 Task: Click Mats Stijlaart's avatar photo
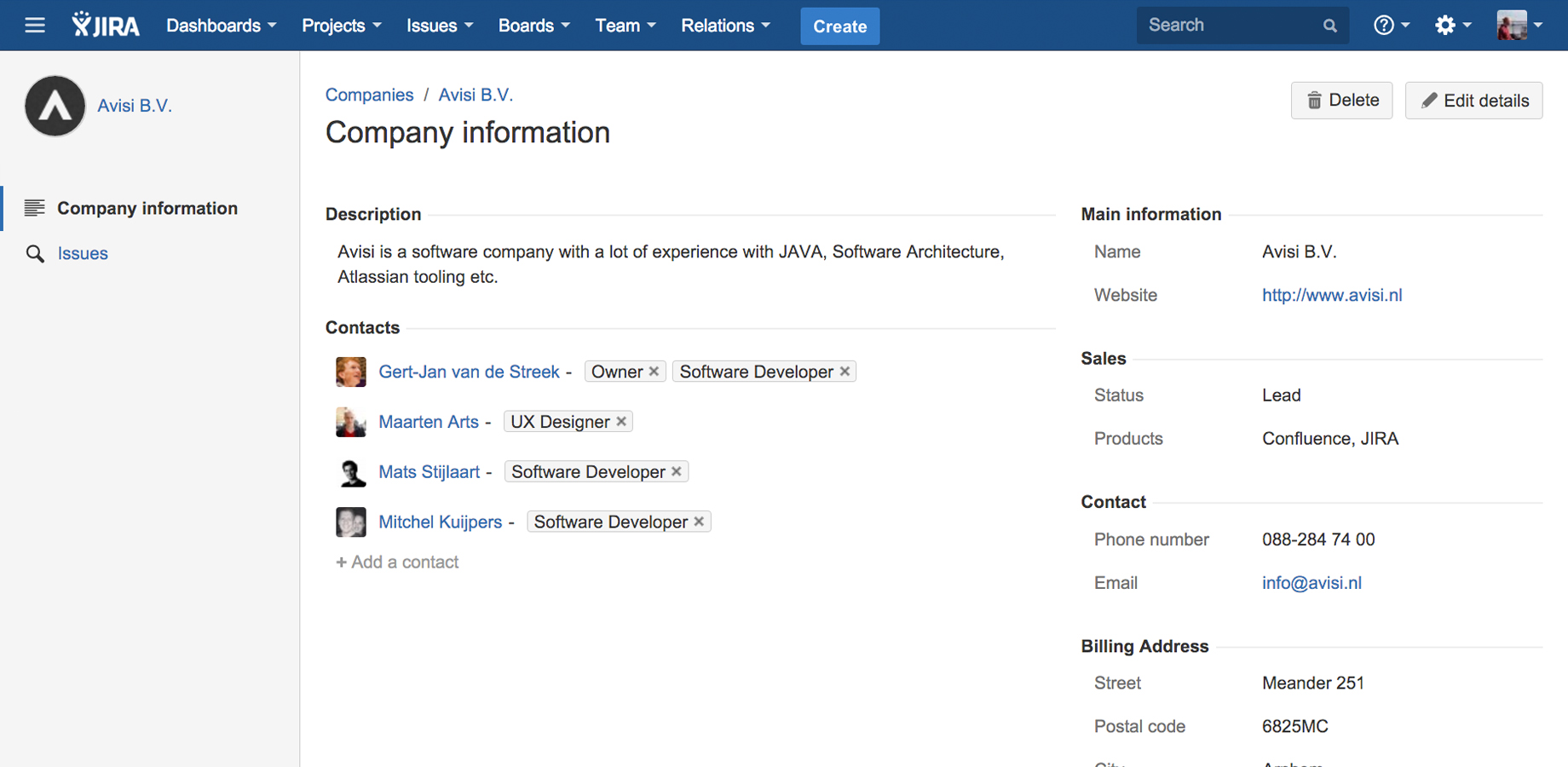pos(351,472)
